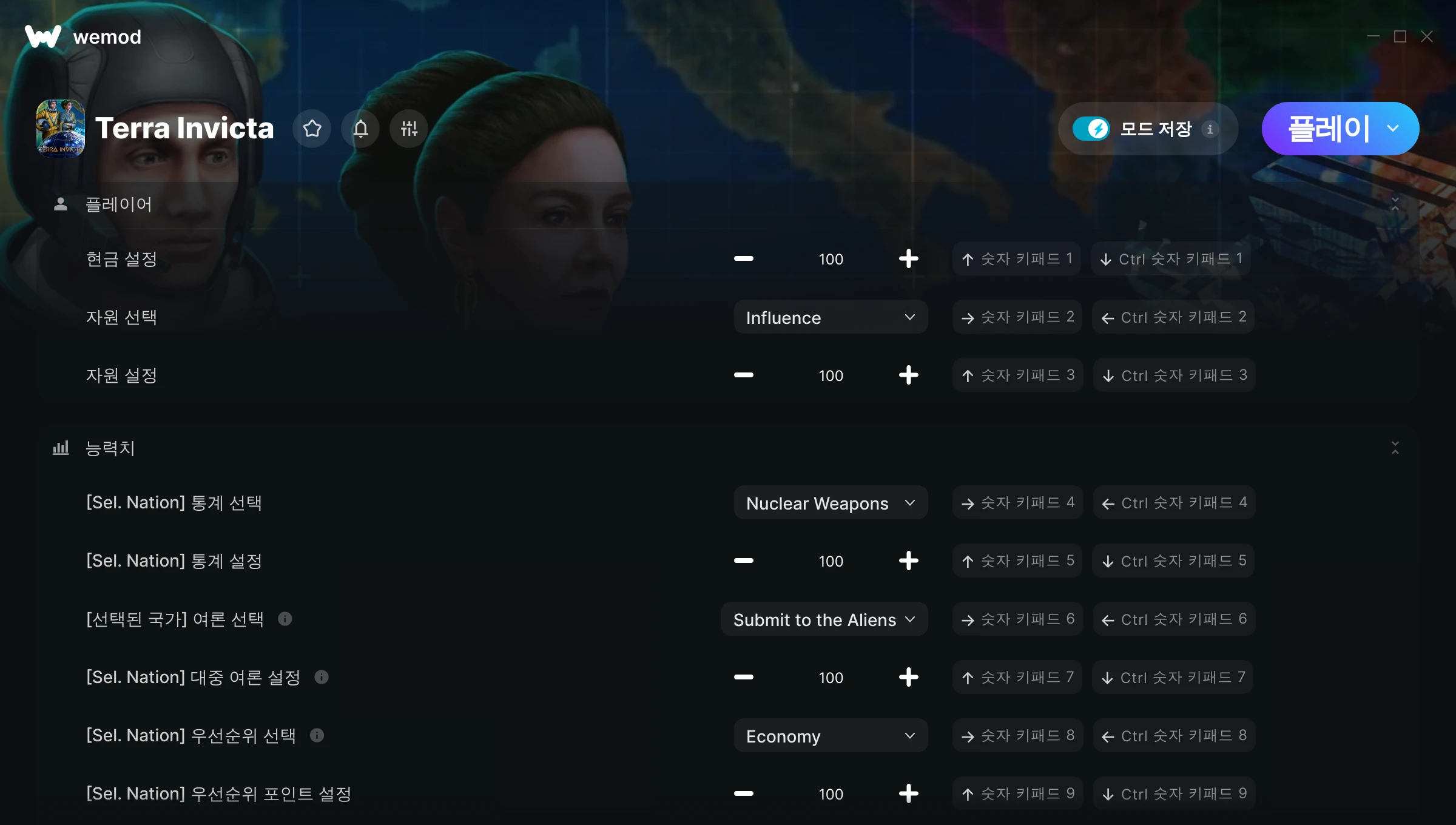Click the 우선순위 포인트 설정 value field

pyautogui.click(x=831, y=794)
